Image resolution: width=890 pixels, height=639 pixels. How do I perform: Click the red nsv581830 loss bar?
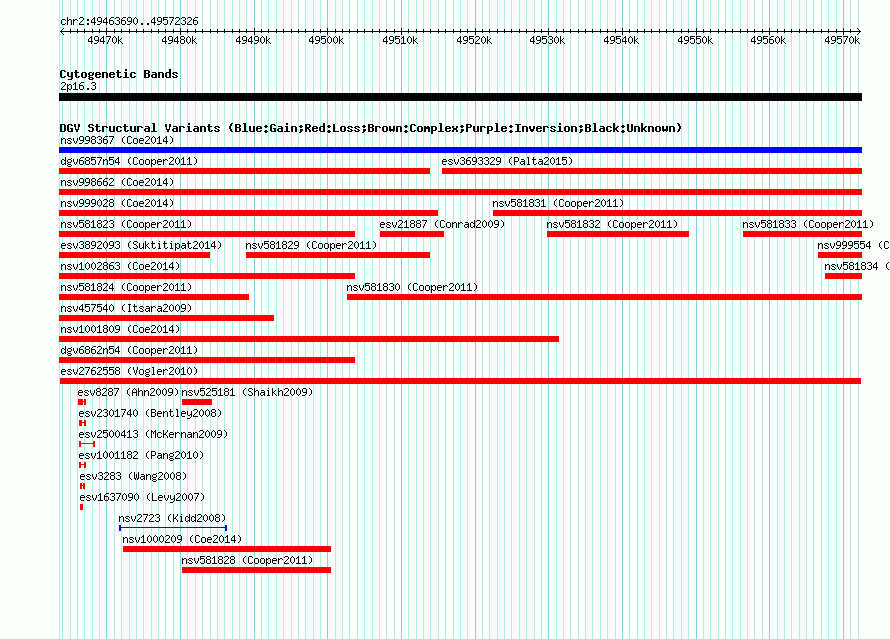(x=604, y=297)
